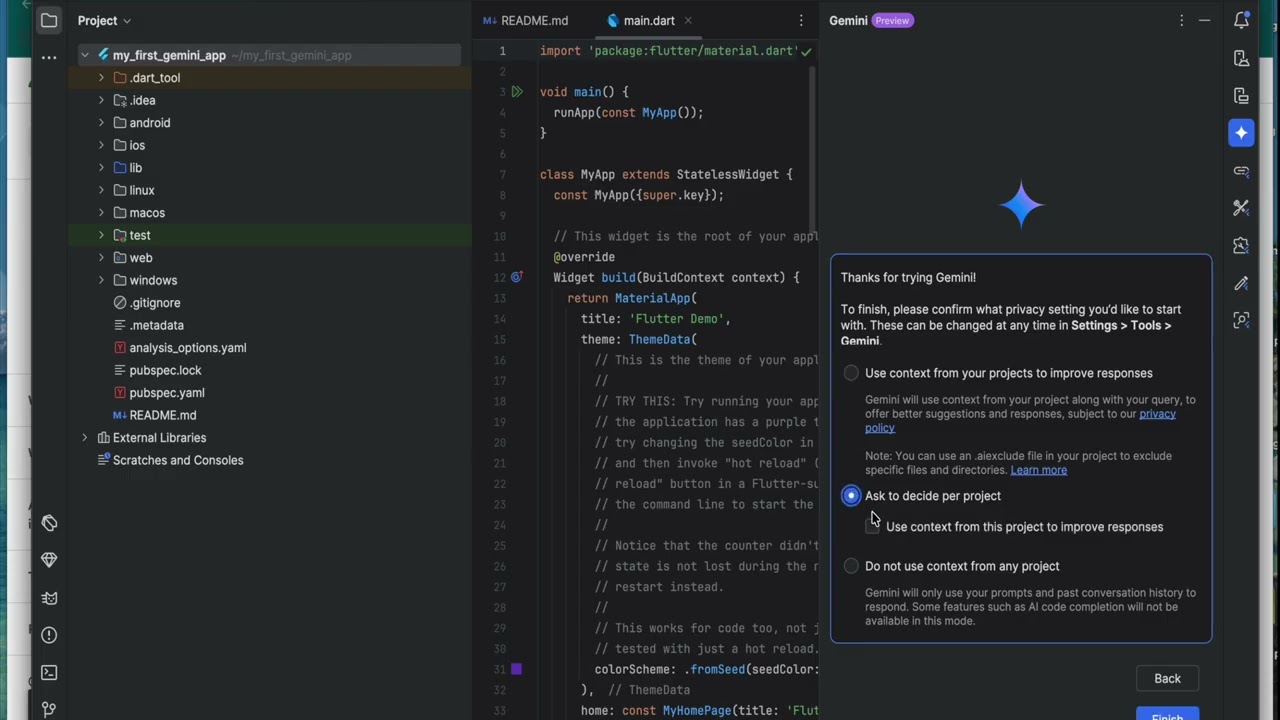Open the Device Manager icon

(x=1241, y=58)
